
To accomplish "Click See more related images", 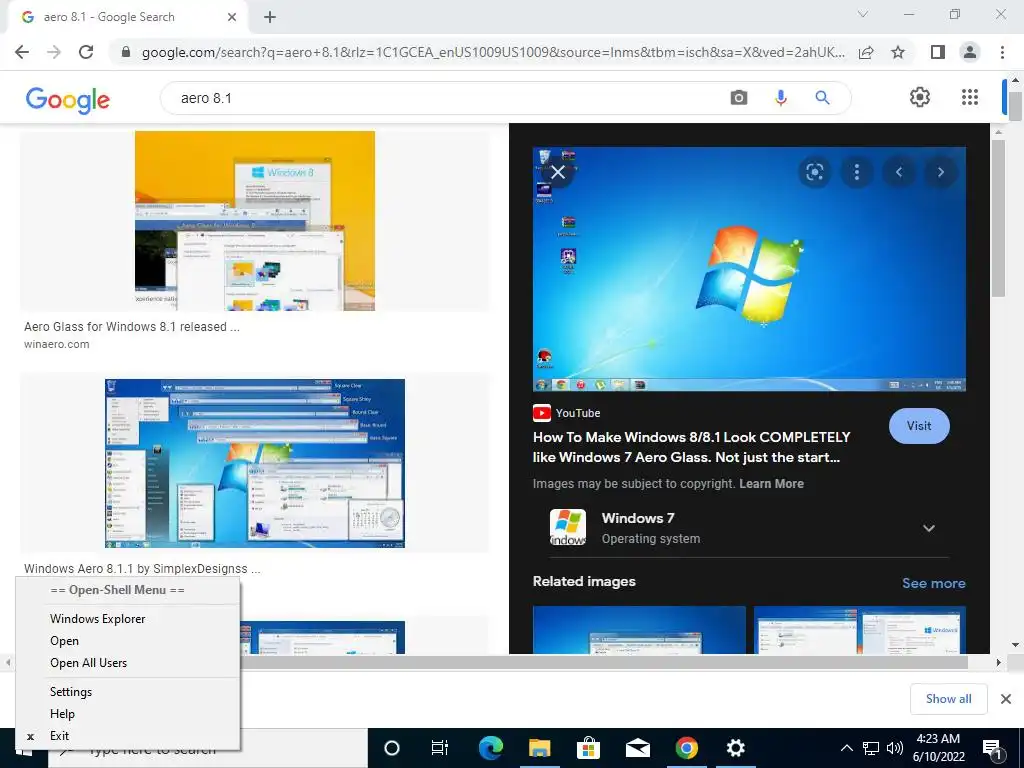I will point(933,583).
